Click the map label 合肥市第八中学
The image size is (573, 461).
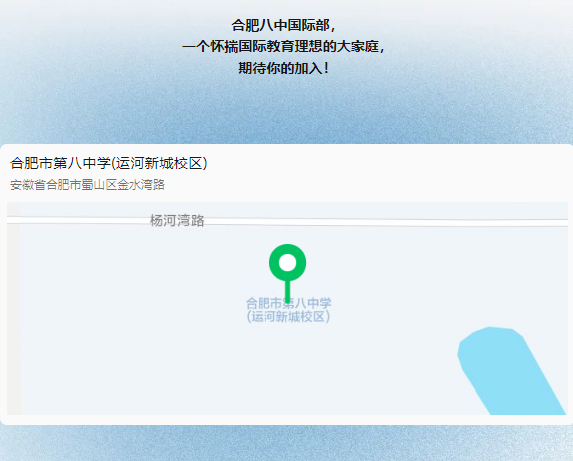[288, 303]
